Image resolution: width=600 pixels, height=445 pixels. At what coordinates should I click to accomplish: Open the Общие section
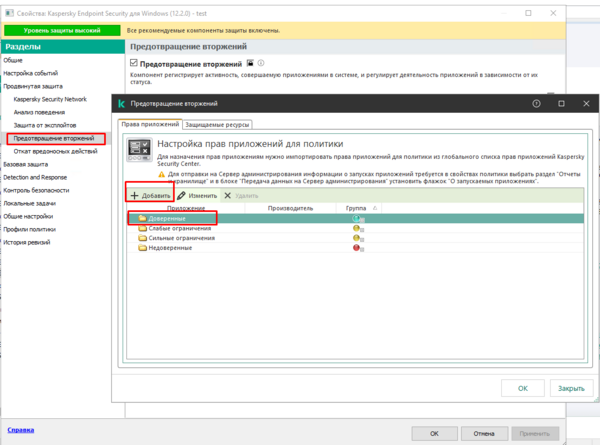pyautogui.click(x=13, y=60)
